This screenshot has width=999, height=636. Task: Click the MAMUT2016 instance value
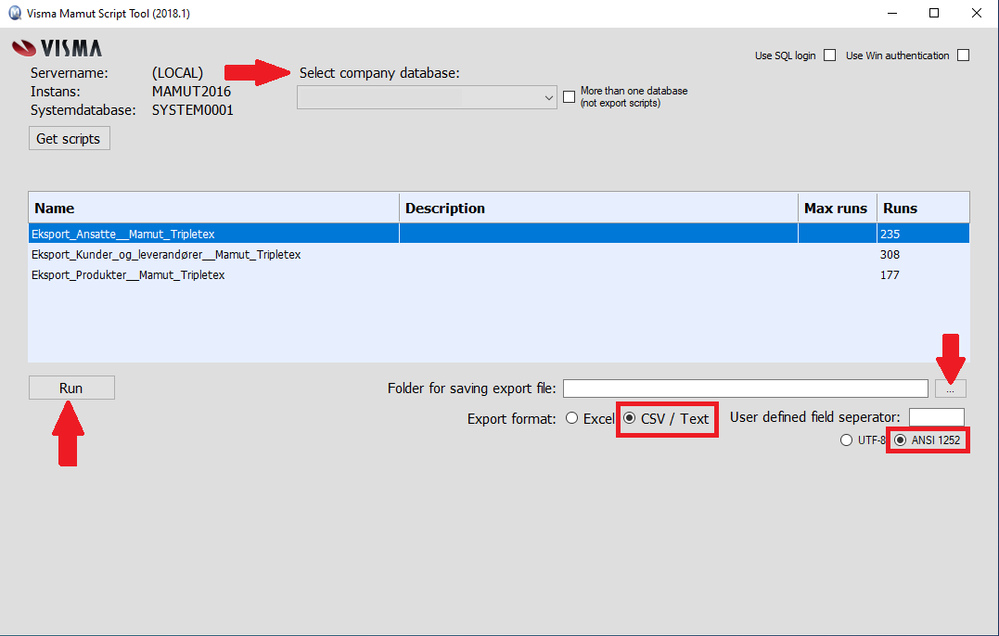click(191, 91)
